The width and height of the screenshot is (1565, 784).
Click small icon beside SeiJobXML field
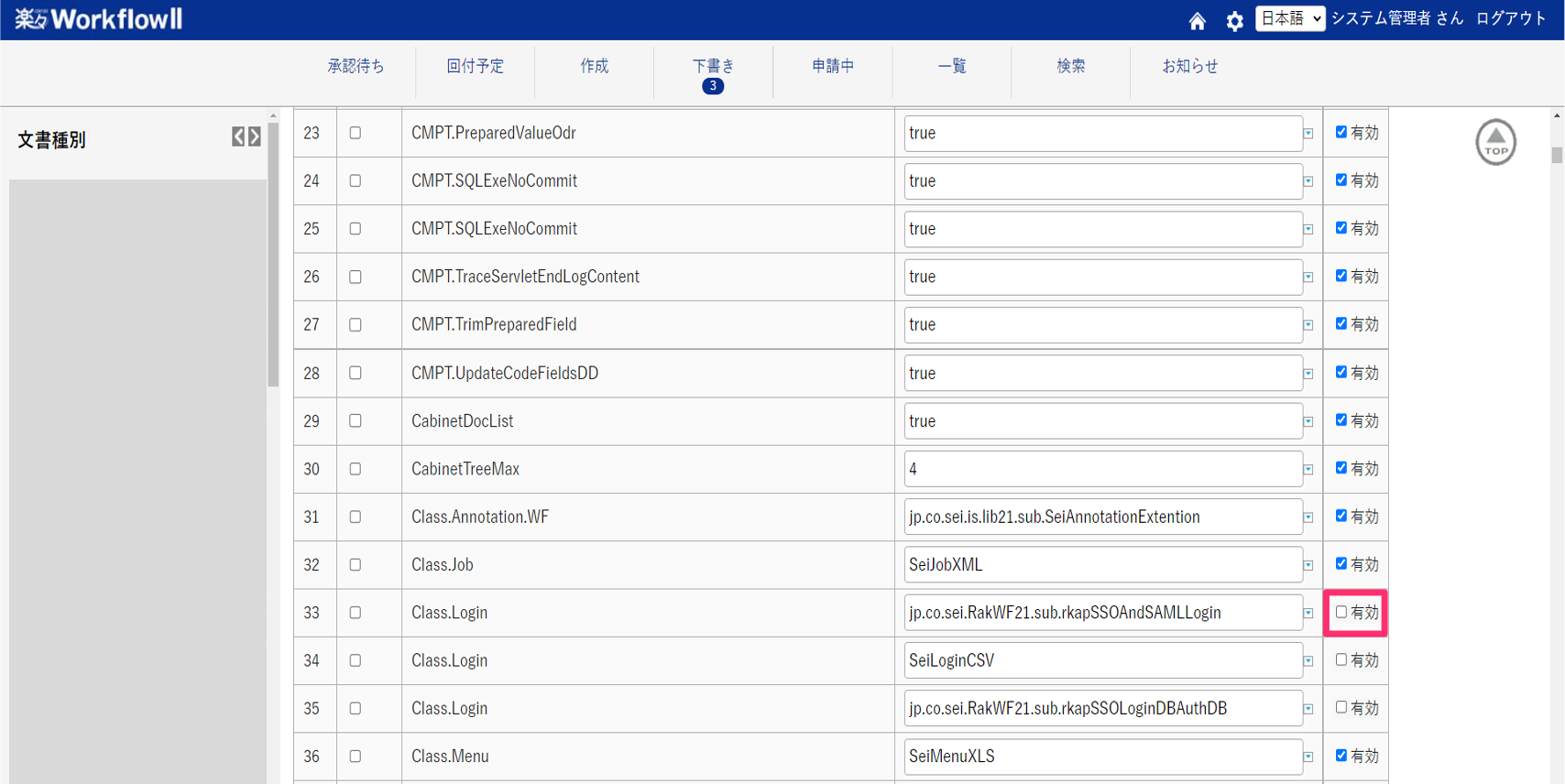click(1308, 565)
